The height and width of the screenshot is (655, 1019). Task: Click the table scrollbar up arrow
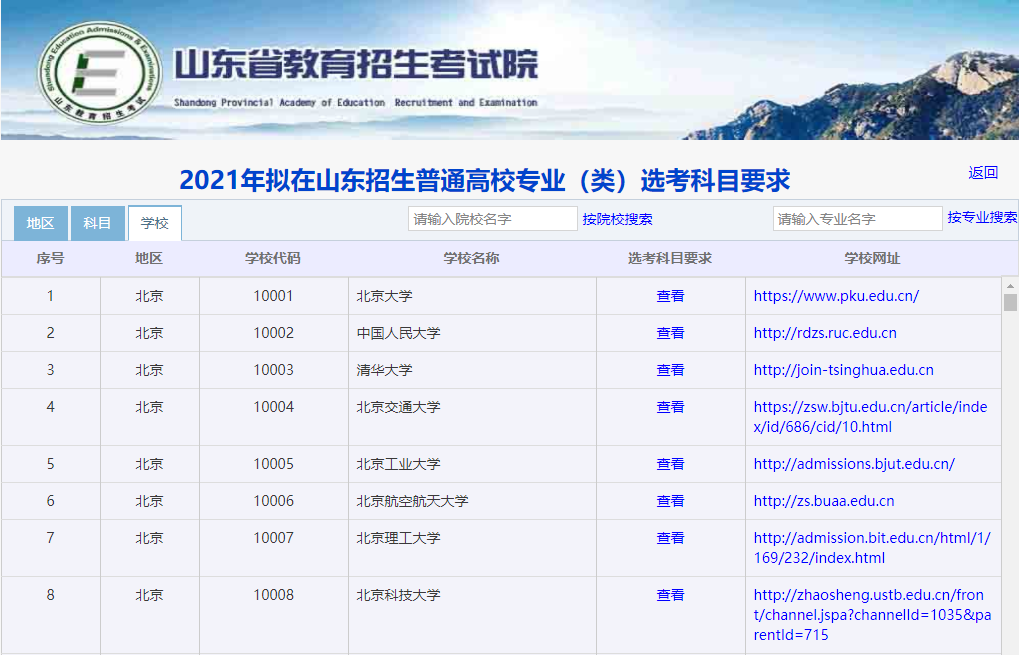point(1010,285)
